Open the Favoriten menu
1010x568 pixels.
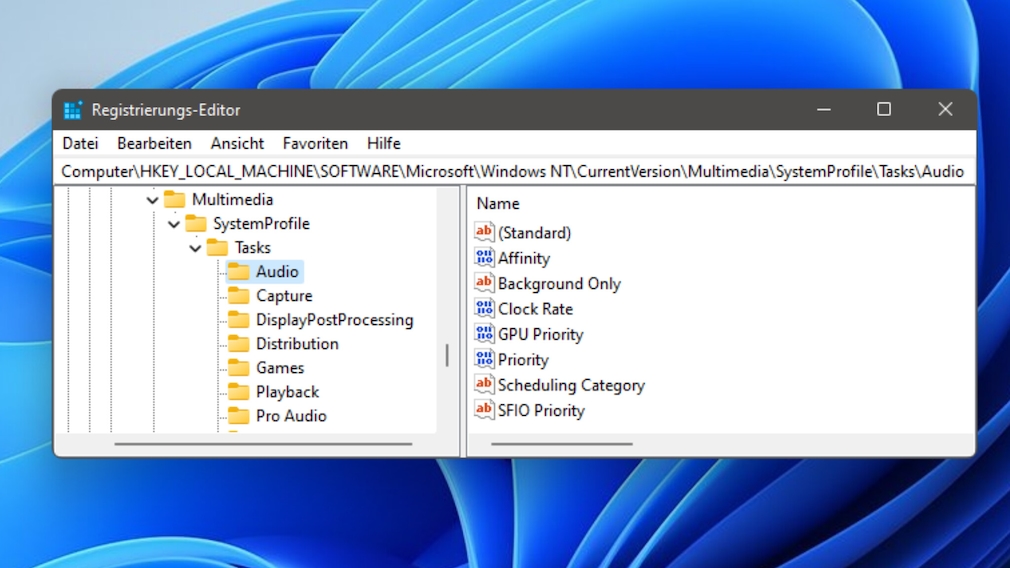point(315,143)
